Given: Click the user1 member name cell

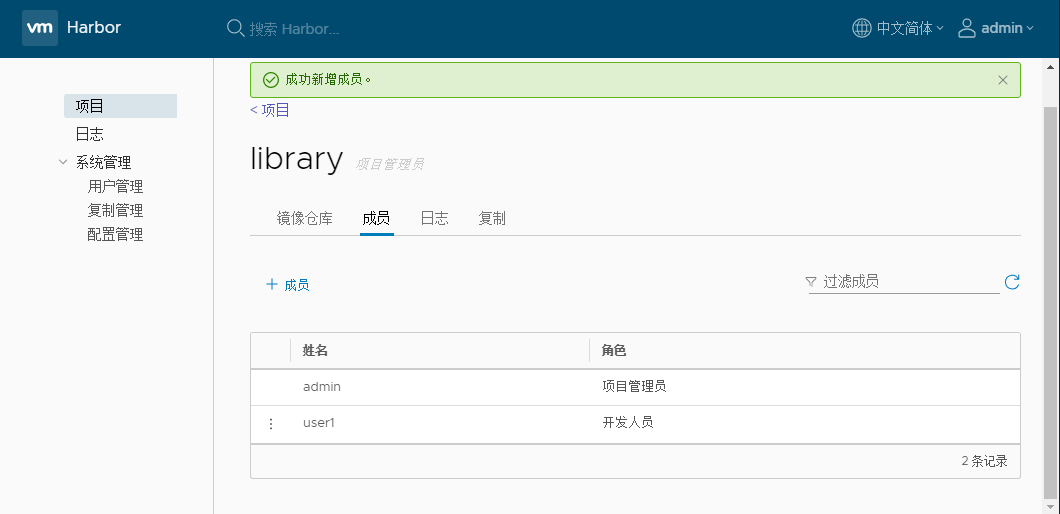Looking at the screenshot, I should tap(319, 423).
